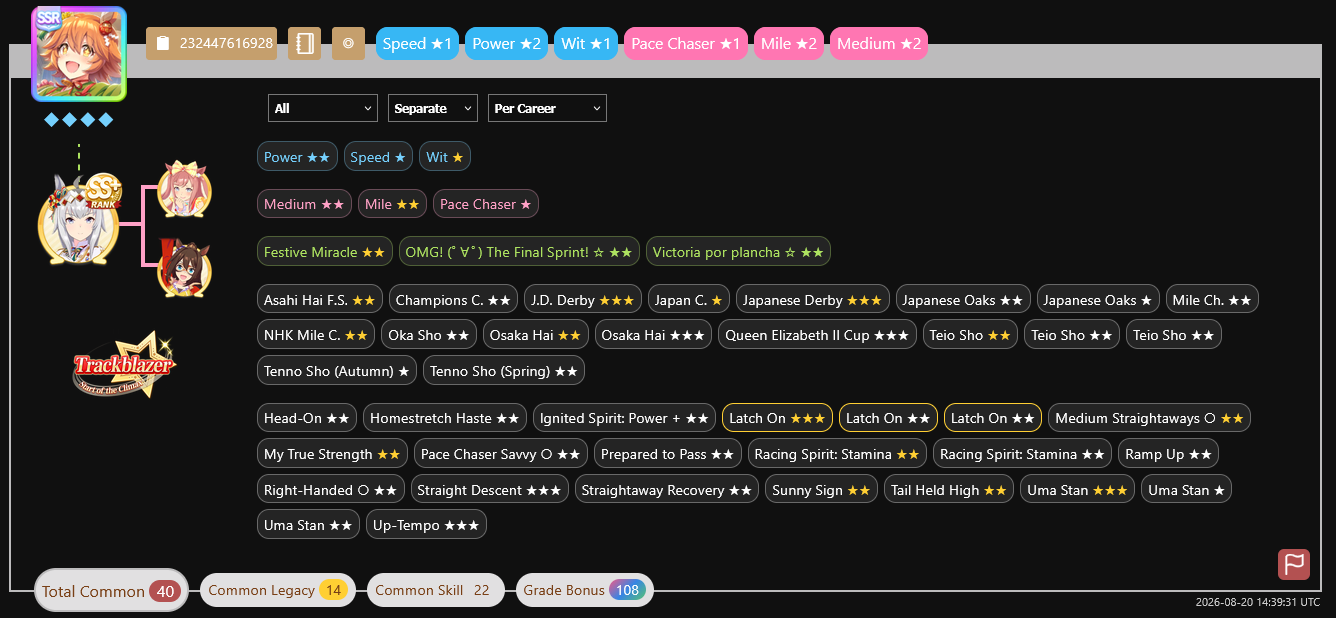Click the J.D. Derby ★★★ race chip
Image resolution: width=1336 pixels, height=618 pixels.
583,300
